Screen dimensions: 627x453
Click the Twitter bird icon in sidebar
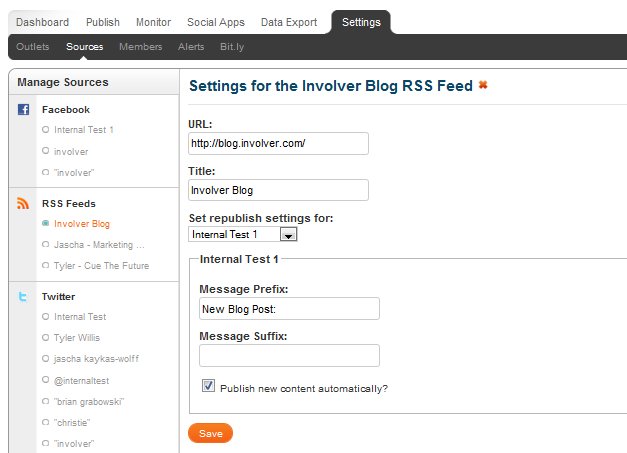[23, 297]
